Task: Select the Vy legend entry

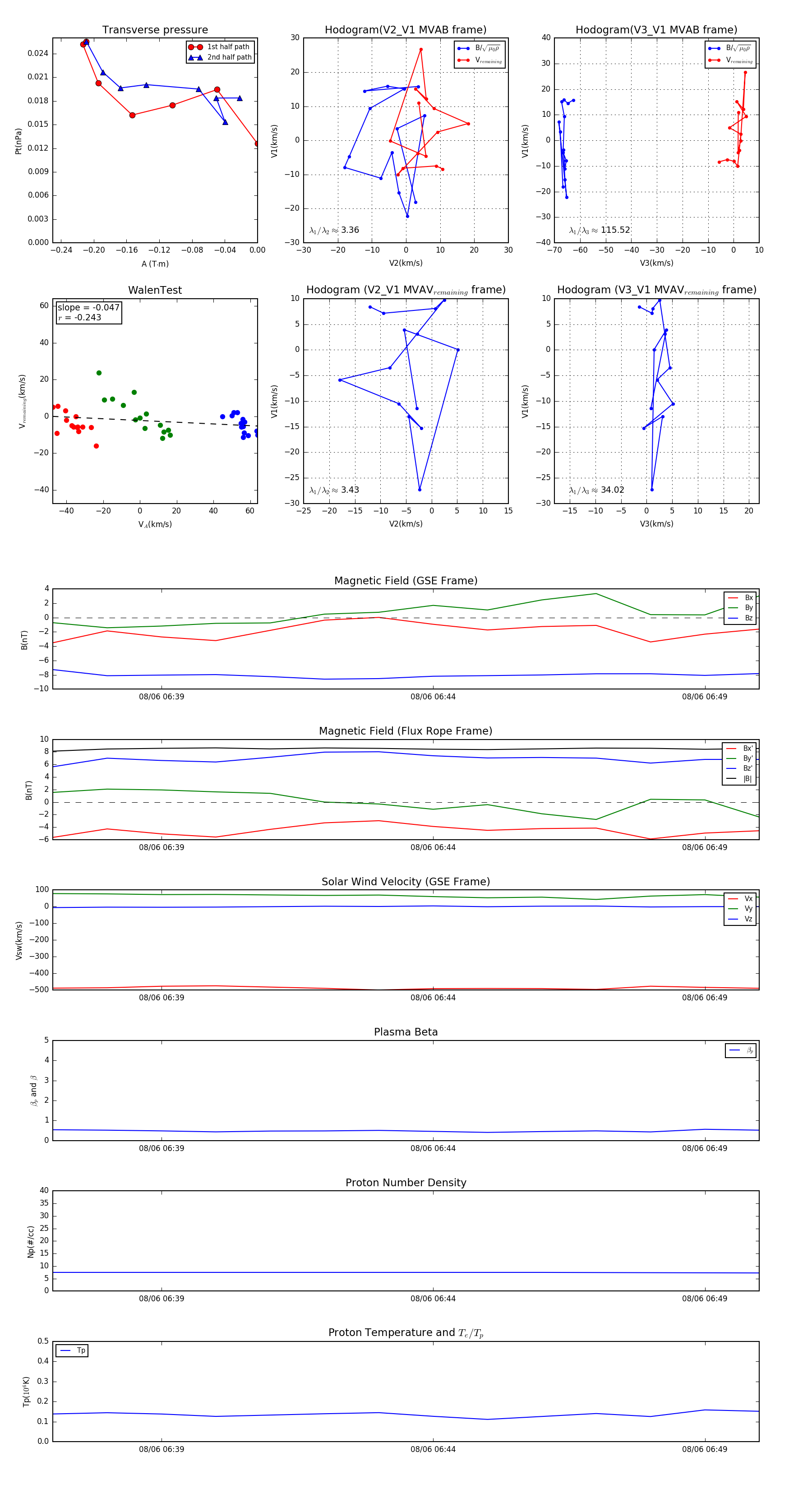Action: pyautogui.click(x=740, y=909)
